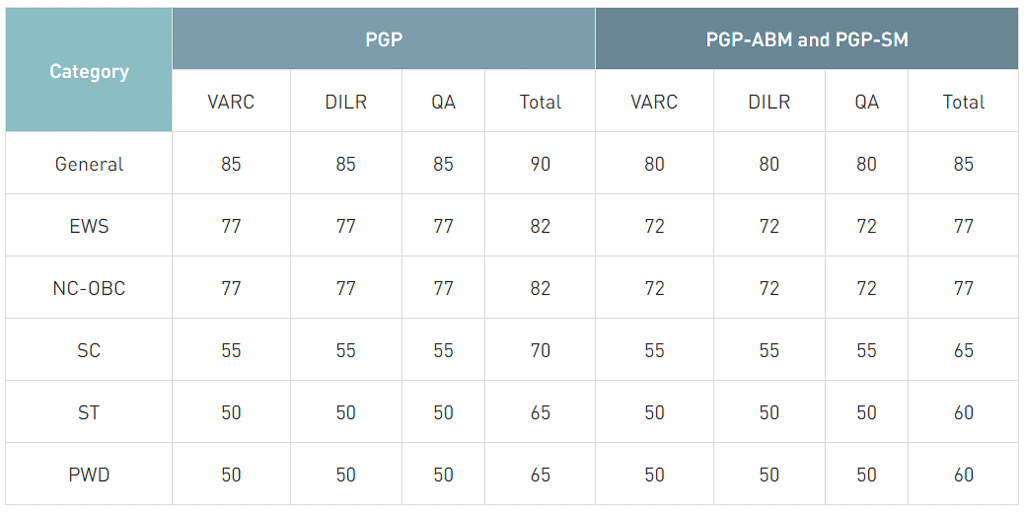Select the "General" row label

pyautogui.click(x=89, y=164)
